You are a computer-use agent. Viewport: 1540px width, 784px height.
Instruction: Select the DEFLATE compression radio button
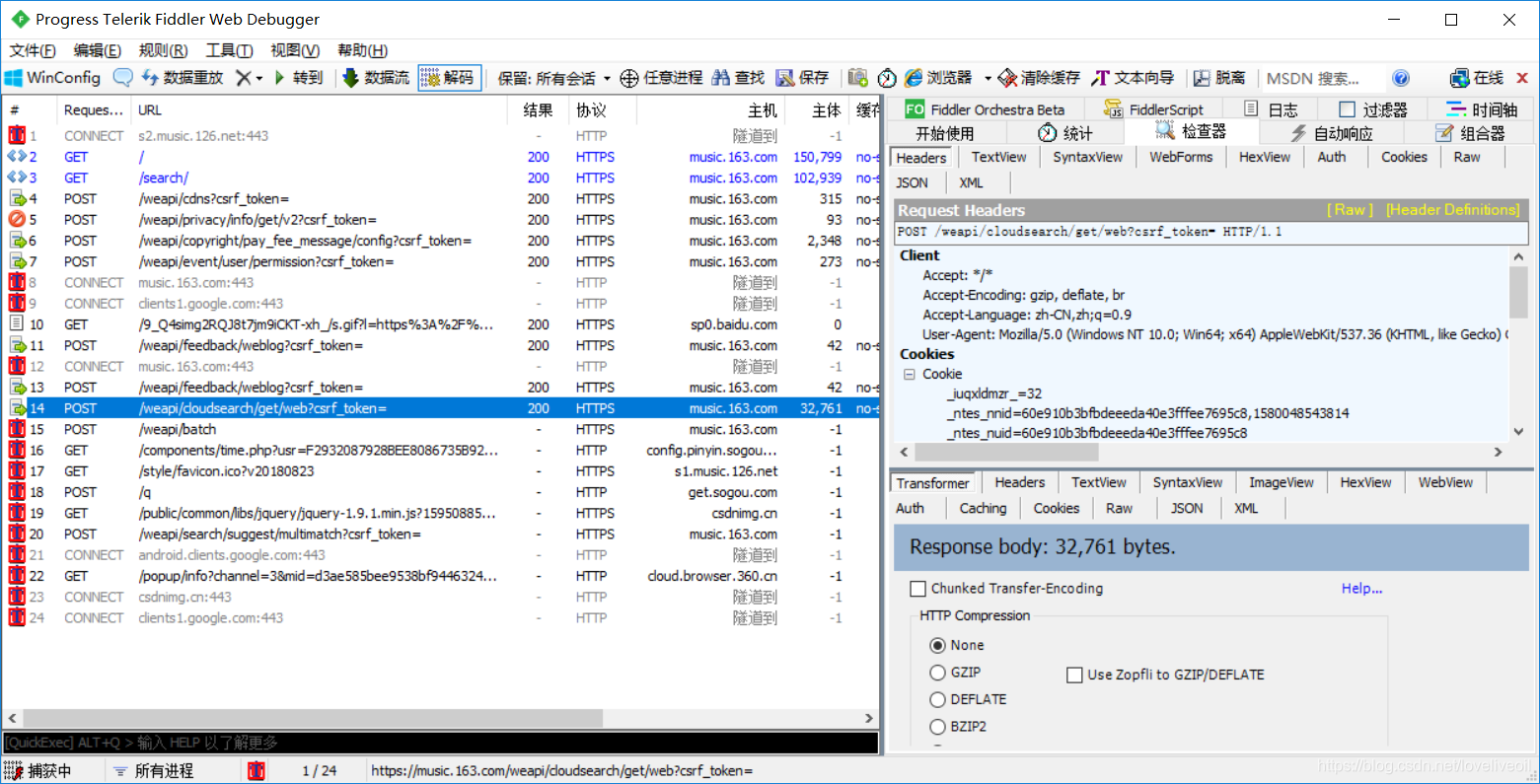pyautogui.click(x=938, y=699)
